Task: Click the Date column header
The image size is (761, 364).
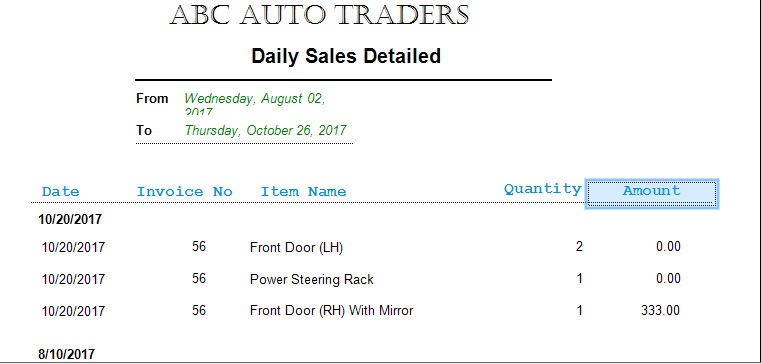Action: [x=60, y=192]
